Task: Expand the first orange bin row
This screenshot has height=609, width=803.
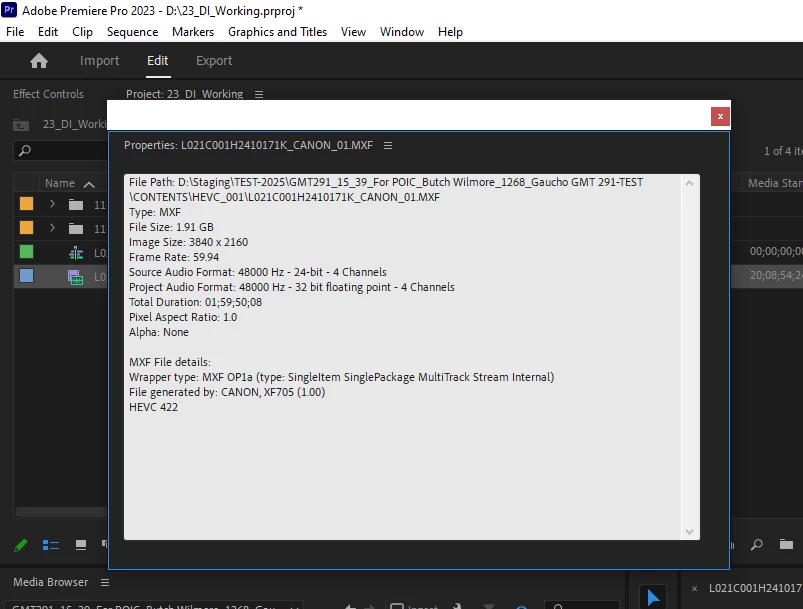Action: click(x=52, y=204)
